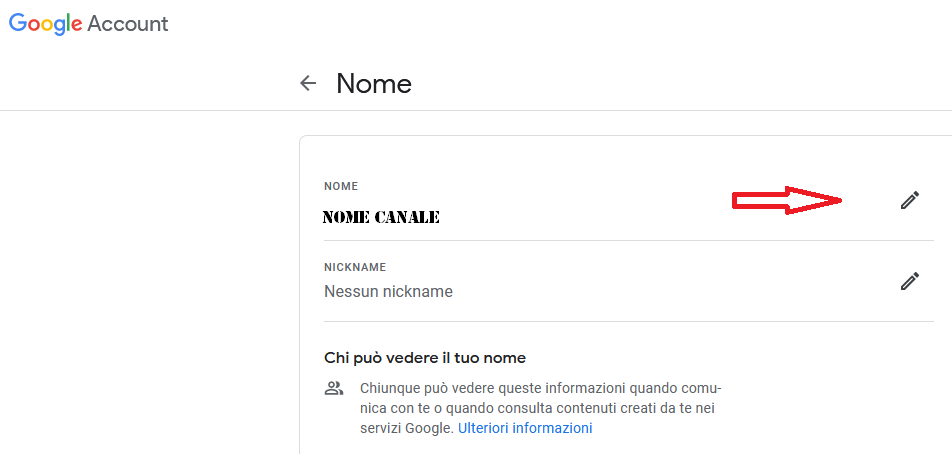Open the Ulteriori informazioni link
The image size is (952, 454).
coord(525,428)
